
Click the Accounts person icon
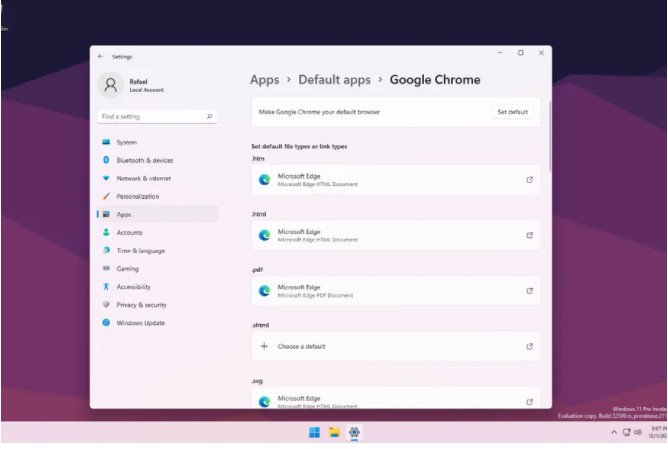(x=106, y=232)
